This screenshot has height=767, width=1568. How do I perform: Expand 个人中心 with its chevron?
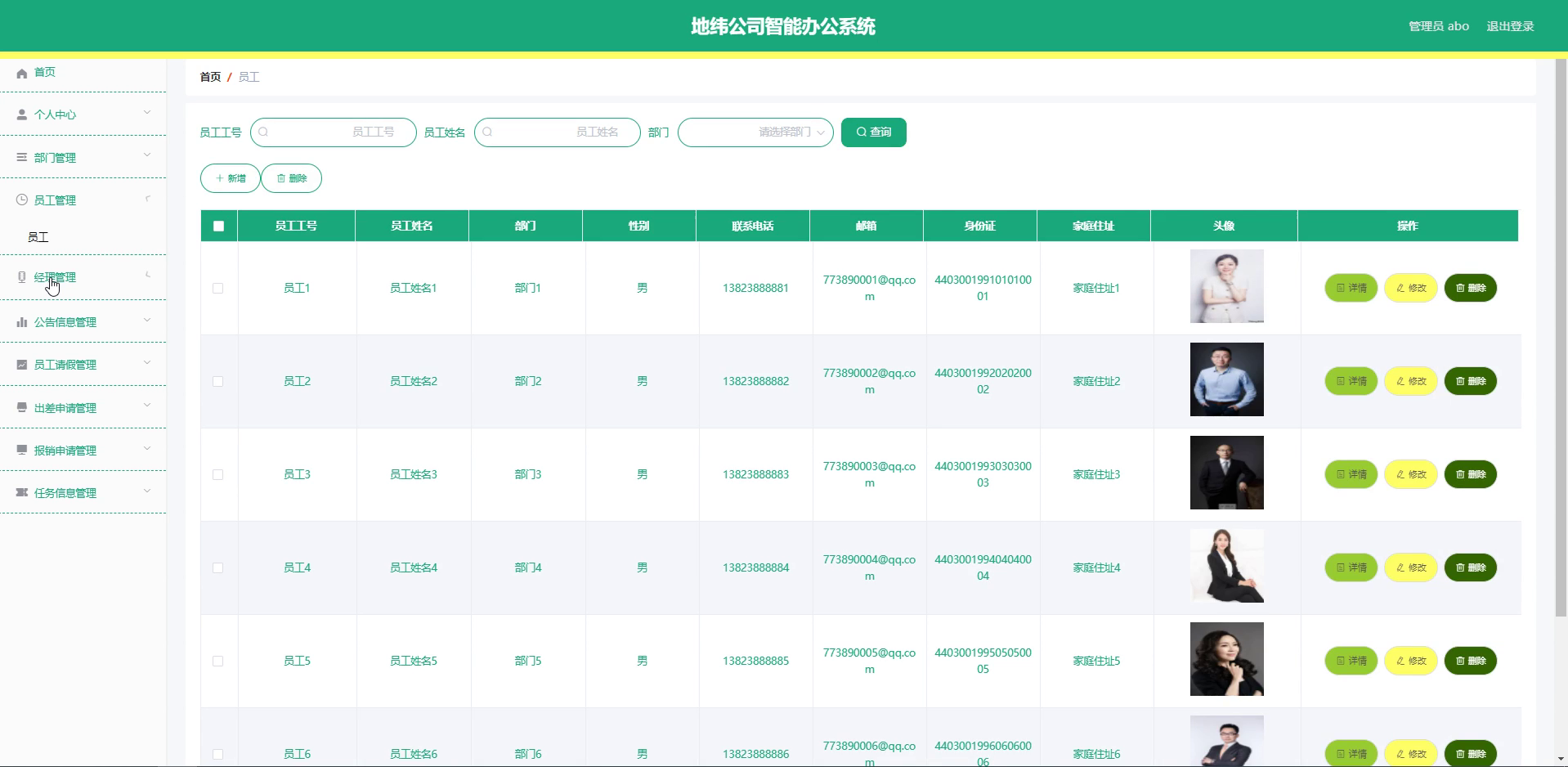point(147,113)
